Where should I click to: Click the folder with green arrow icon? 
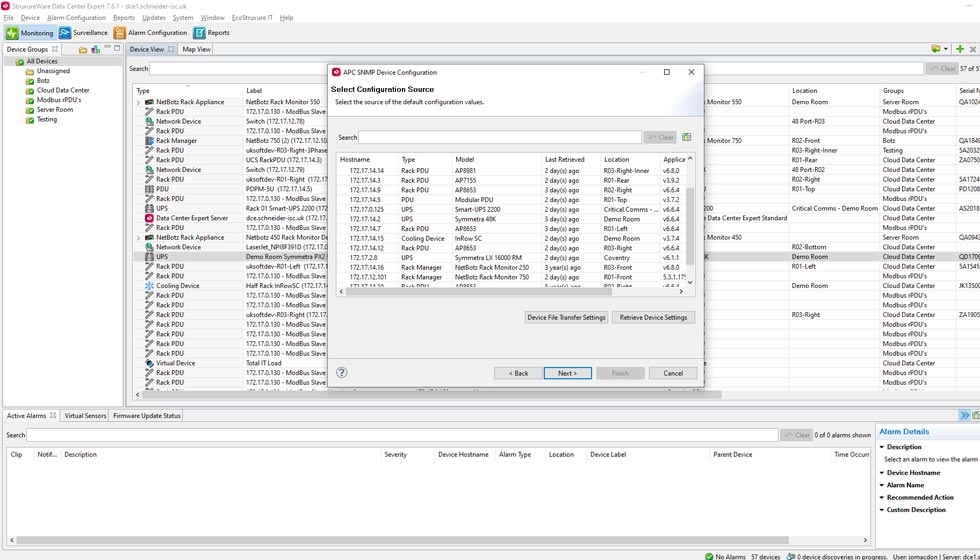click(x=935, y=49)
